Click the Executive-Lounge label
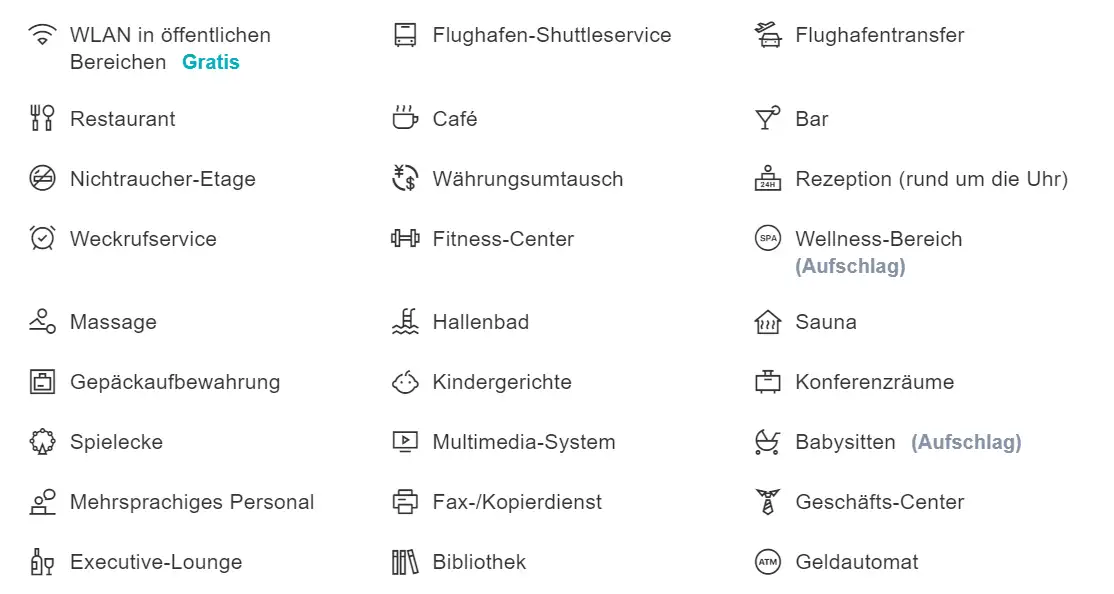 coord(156,562)
